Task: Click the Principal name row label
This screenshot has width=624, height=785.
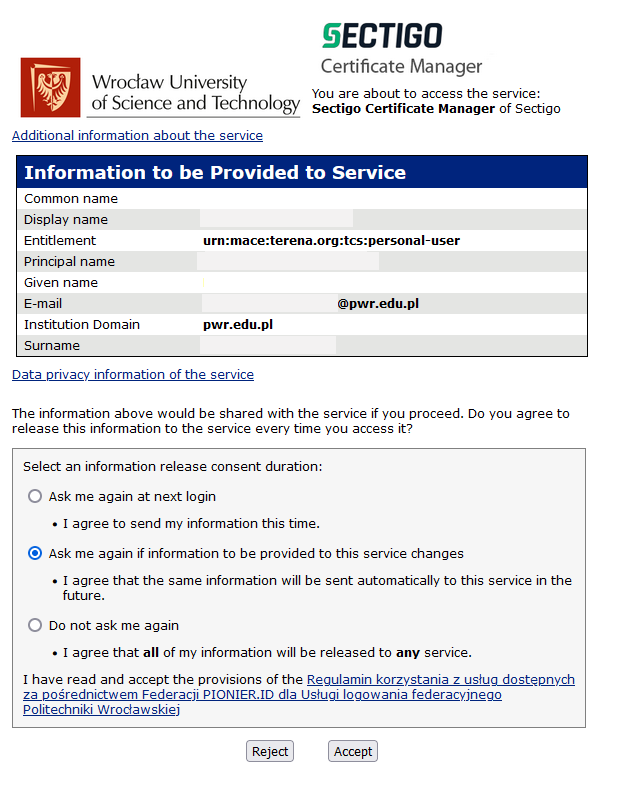Action: (x=69, y=261)
